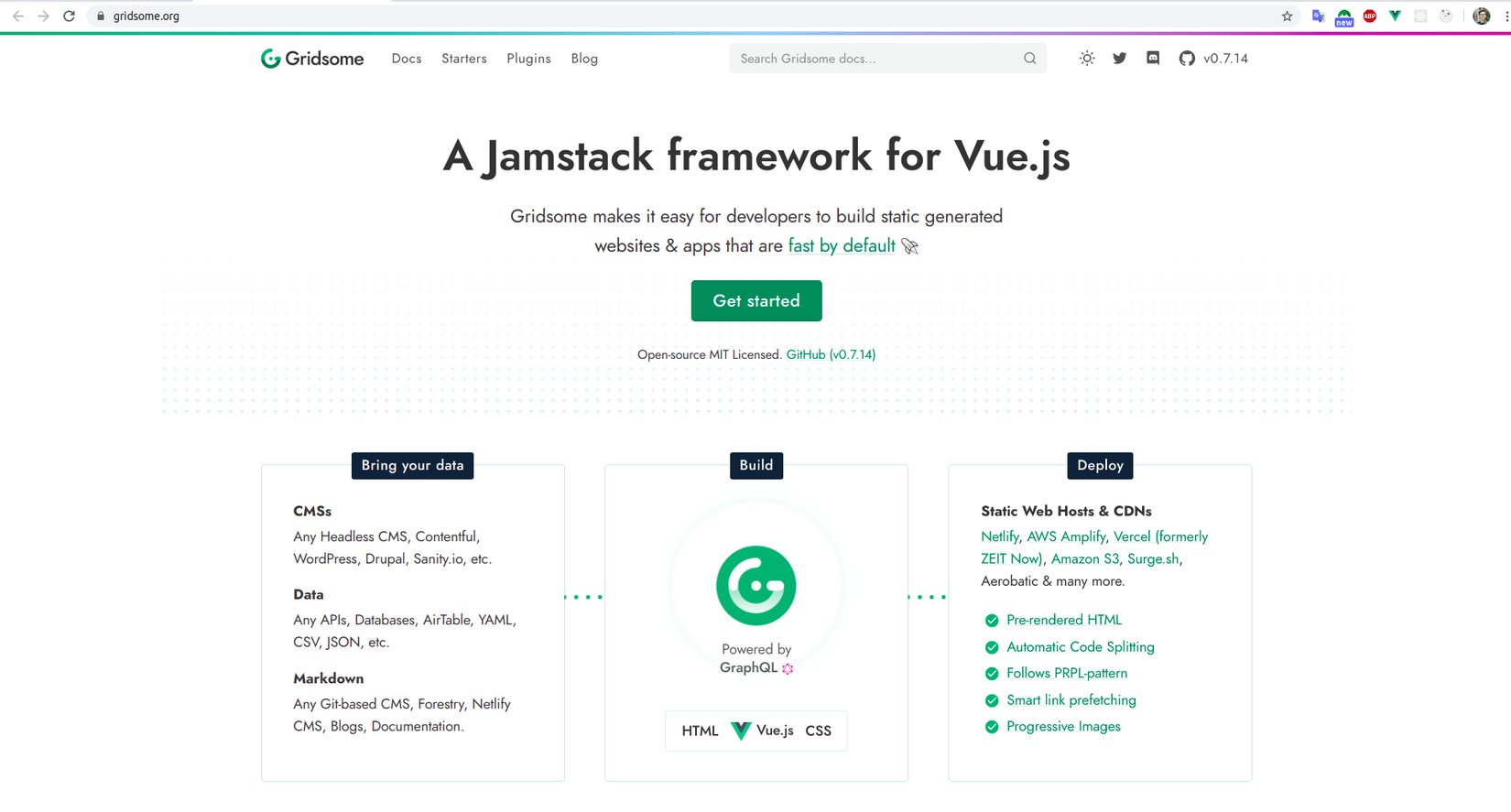
Task: Click the 'CSS' label in Build card
Action: [x=818, y=731]
